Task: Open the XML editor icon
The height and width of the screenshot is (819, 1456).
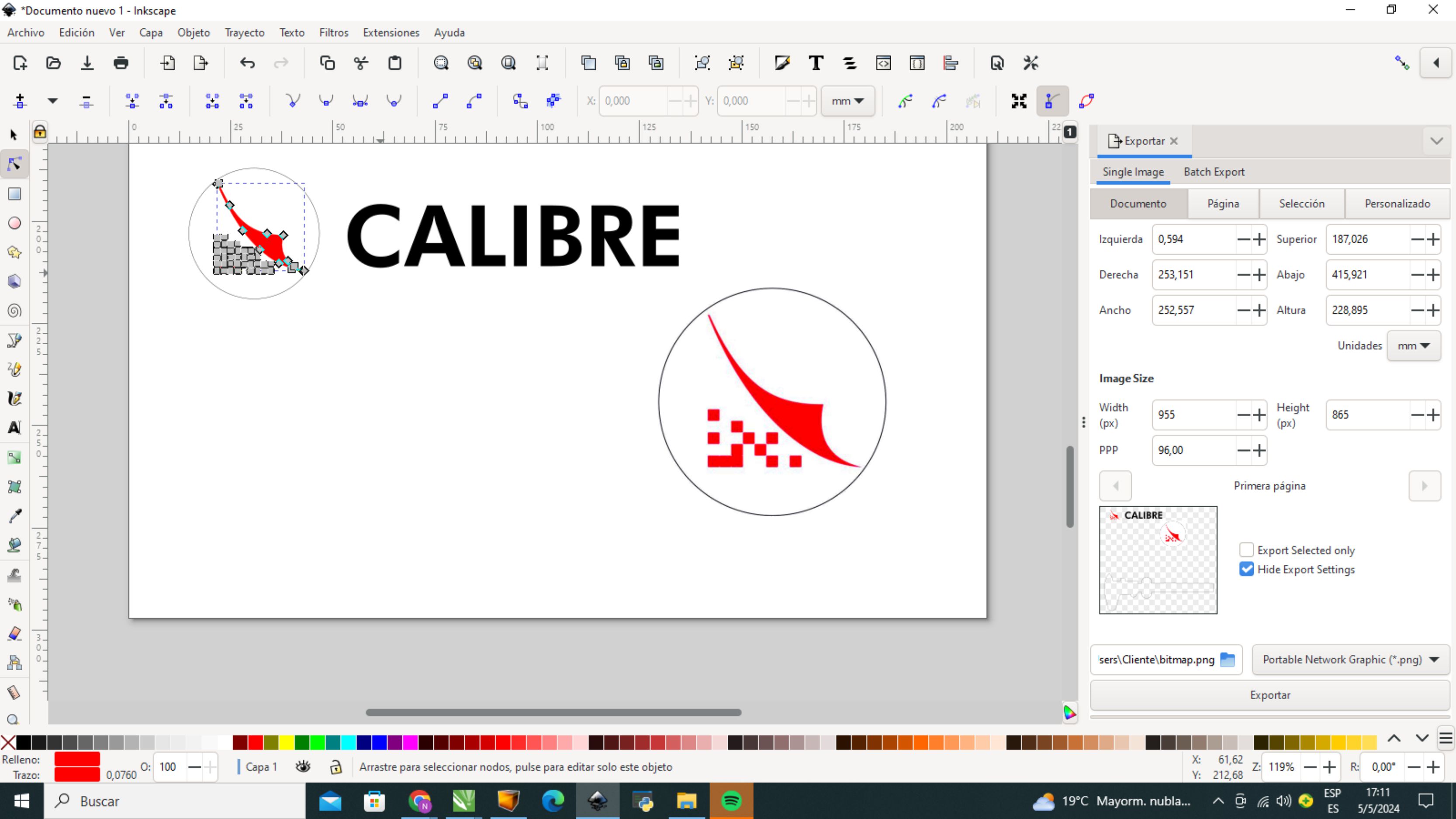Action: 883,63
